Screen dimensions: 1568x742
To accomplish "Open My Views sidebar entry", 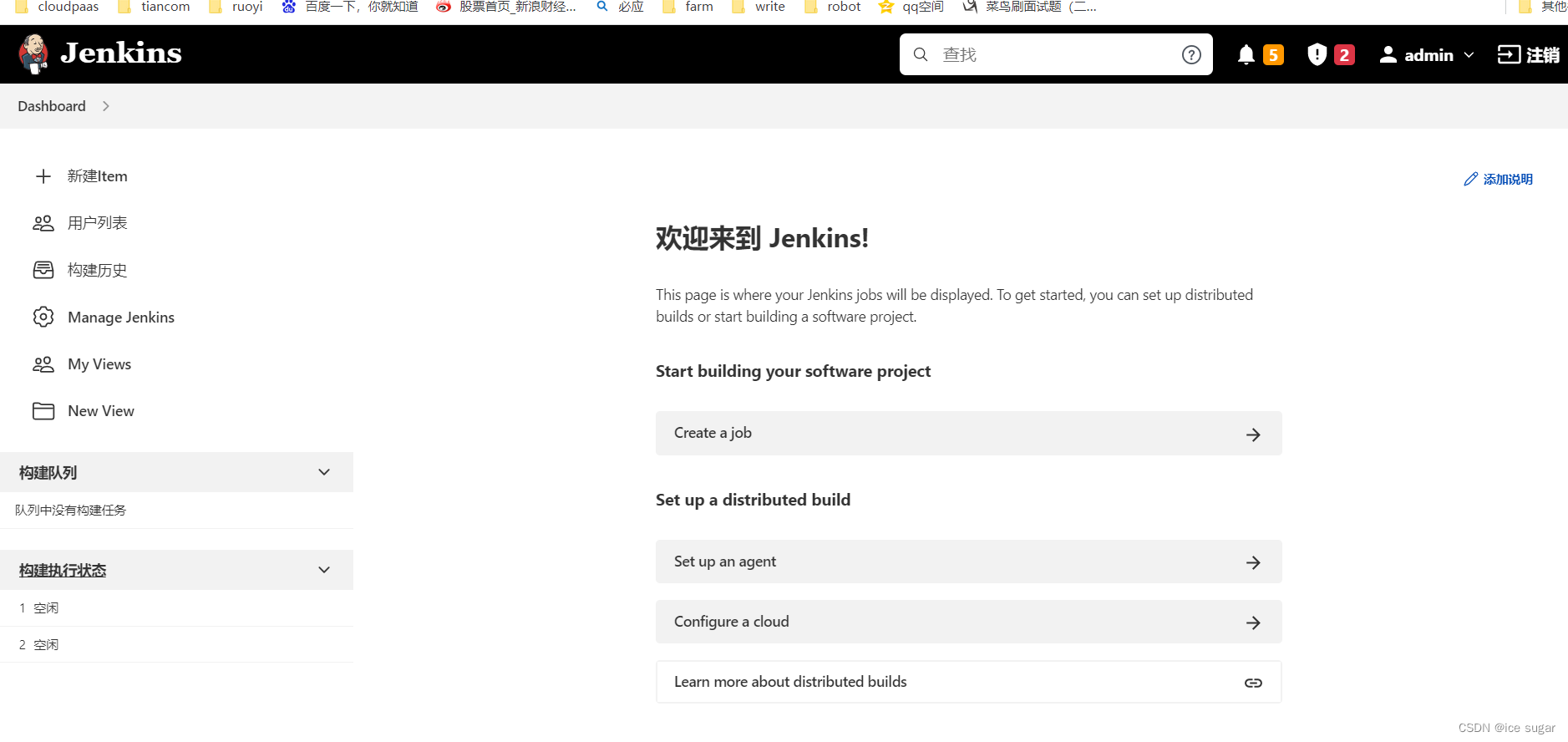I will tap(99, 364).
